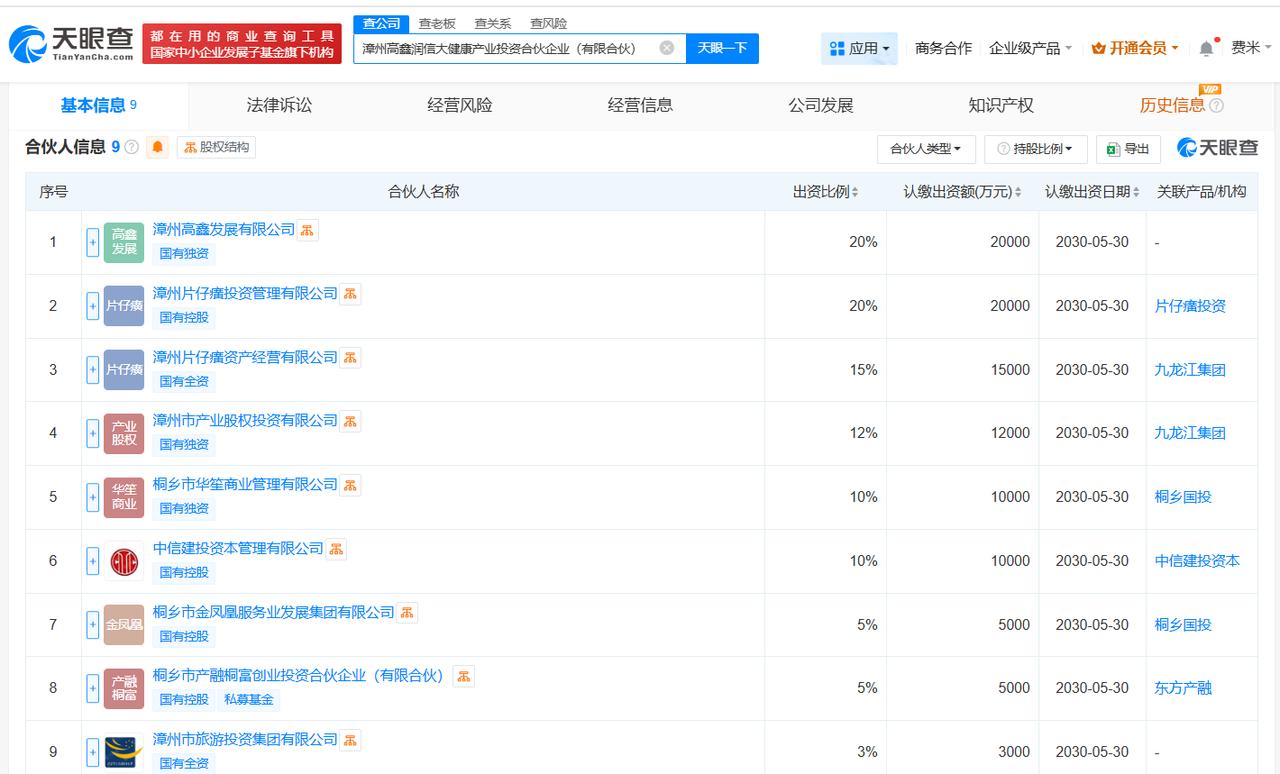The height and width of the screenshot is (774, 1280).
Task: Open 片仔癀投资 related institution link
Action: [x=1190, y=306]
